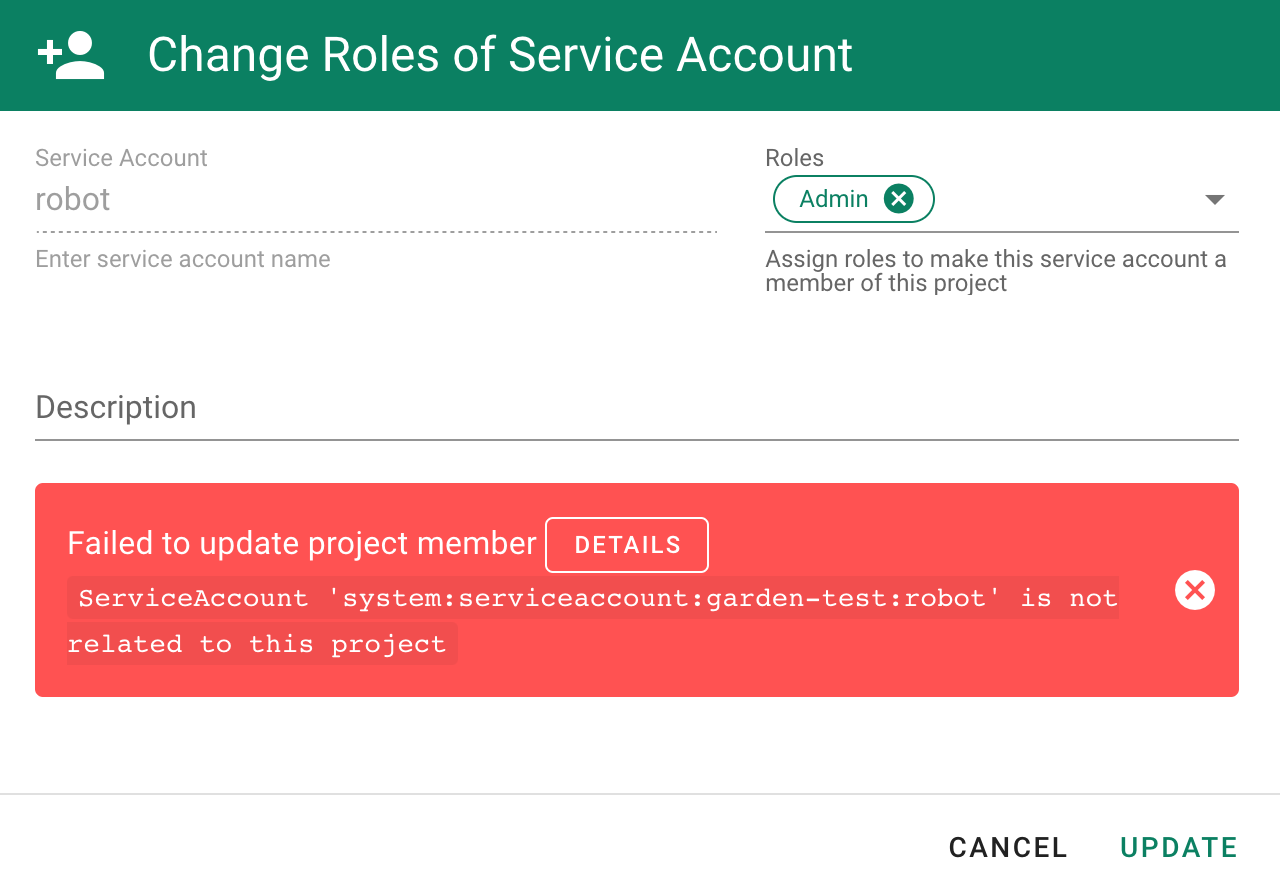Expand the Roles selection list
Image resolution: width=1280 pixels, height=892 pixels.
click(x=1213, y=199)
